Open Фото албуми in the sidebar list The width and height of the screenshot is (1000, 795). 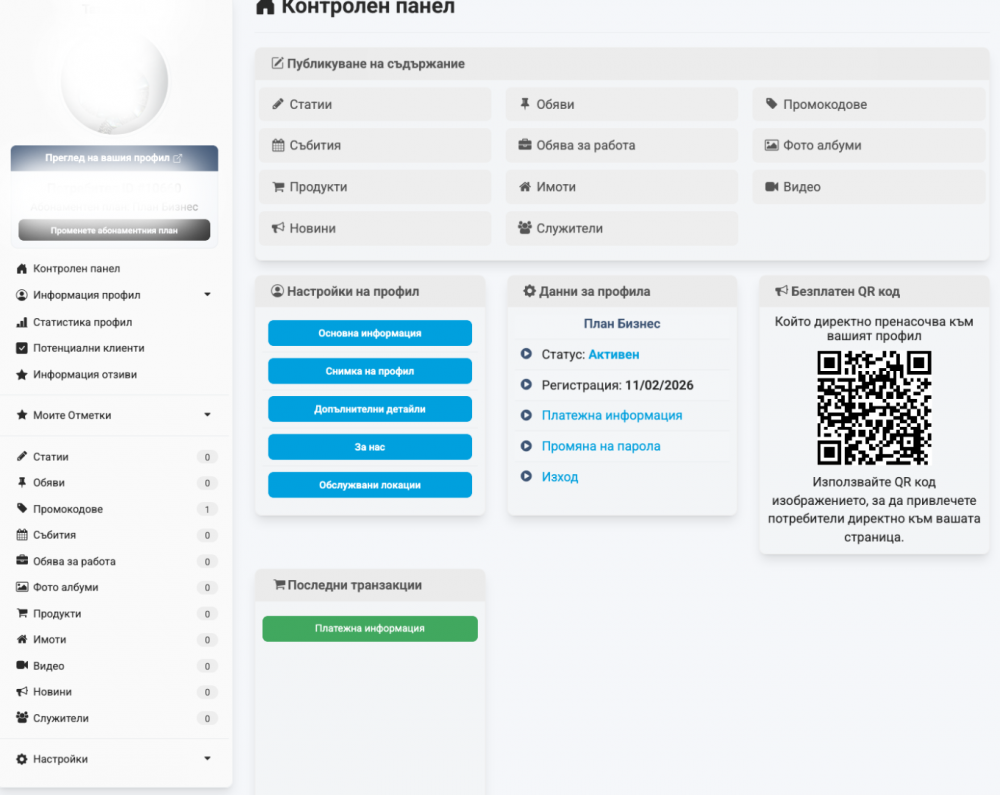click(x=65, y=587)
